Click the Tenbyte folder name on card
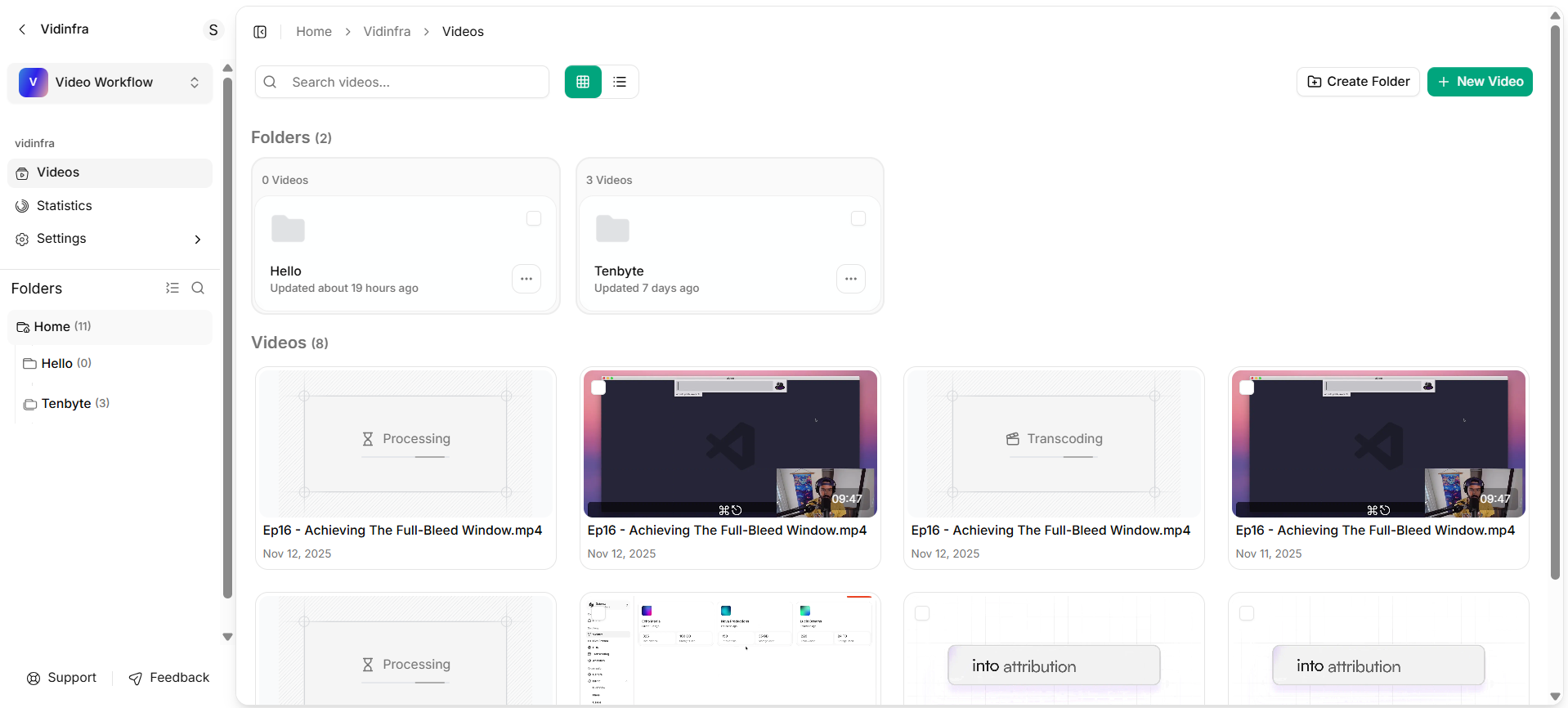 coord(619,271)
